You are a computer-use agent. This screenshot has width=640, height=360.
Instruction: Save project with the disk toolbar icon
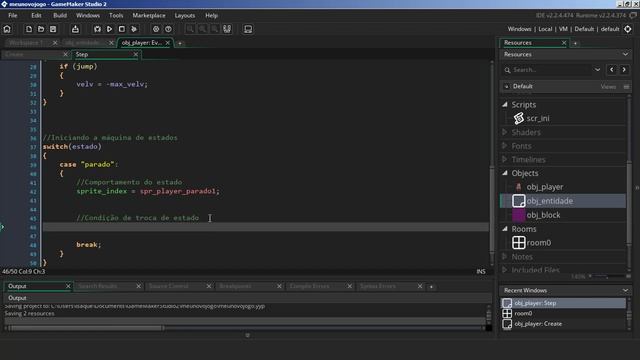pos(53,29)
